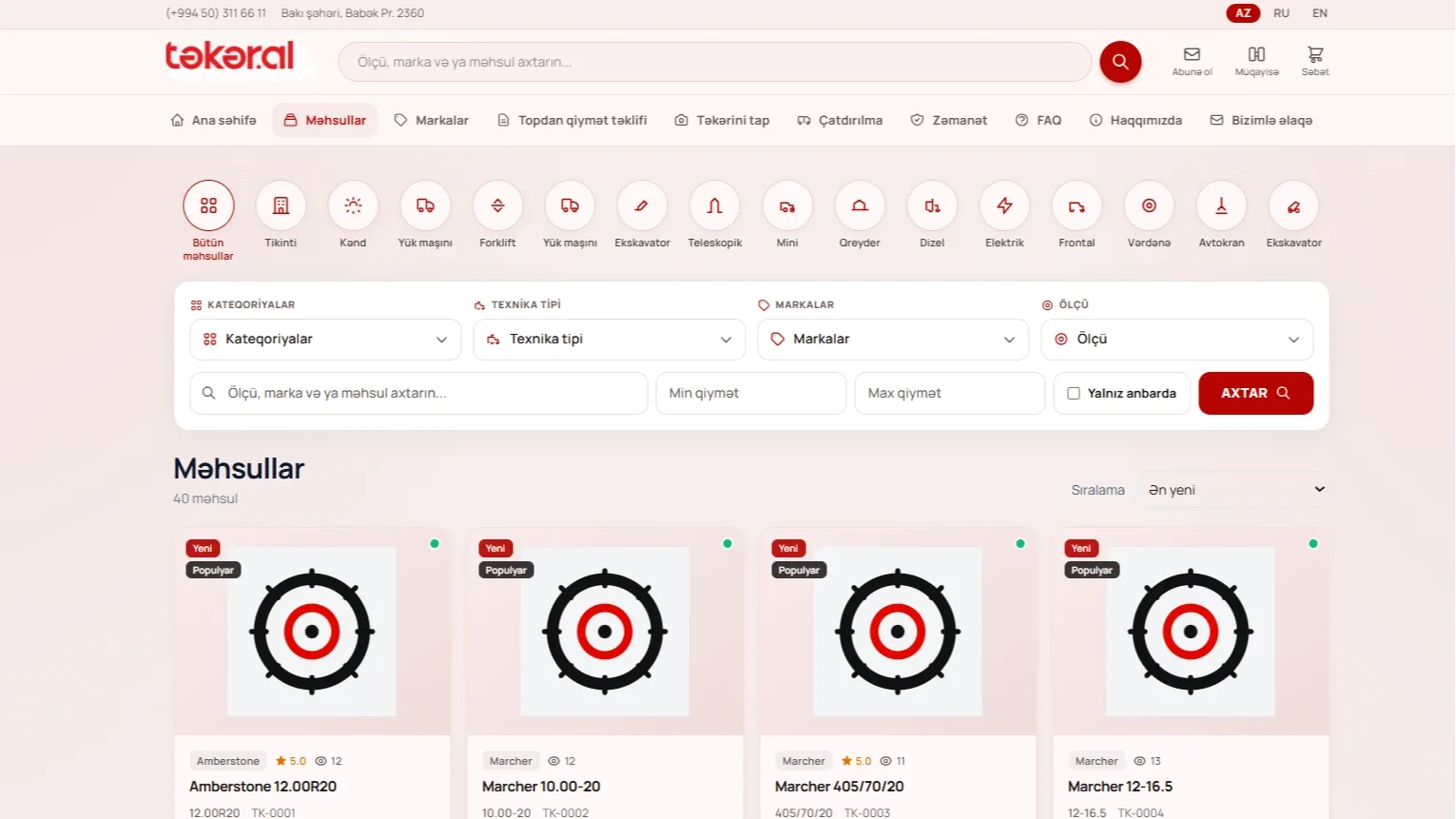Open the Texnika tipi dropdown
Viewport: 1456px width, 819px height.
(609, 340)
